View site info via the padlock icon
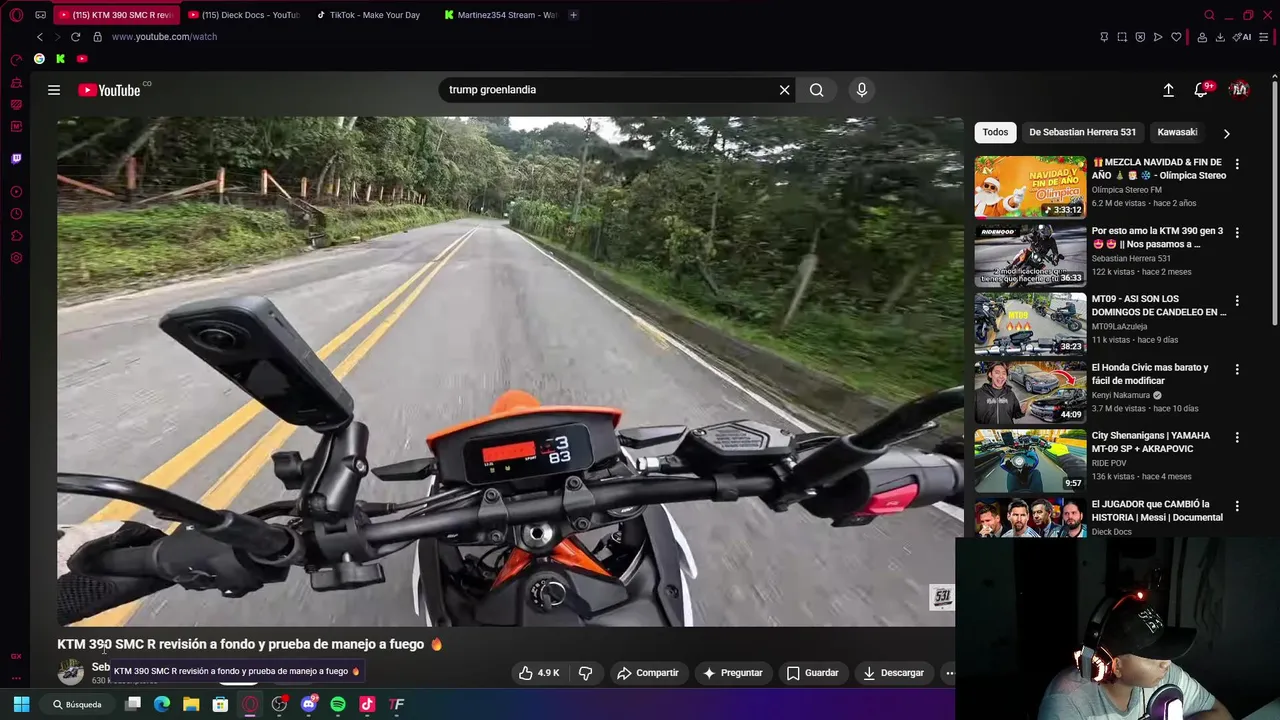This screenshot has width=1280, height=720. point(97,37)
